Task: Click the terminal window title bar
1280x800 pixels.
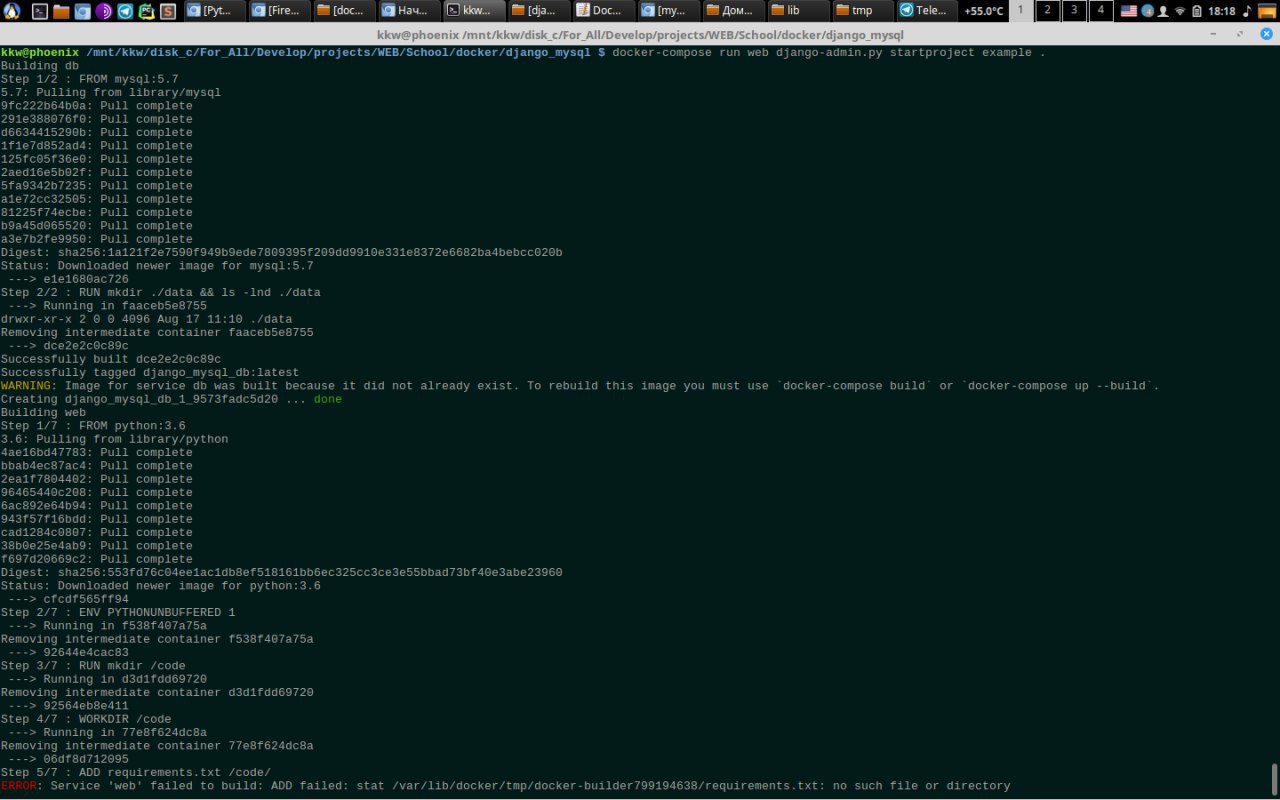Action: point(640,34)
